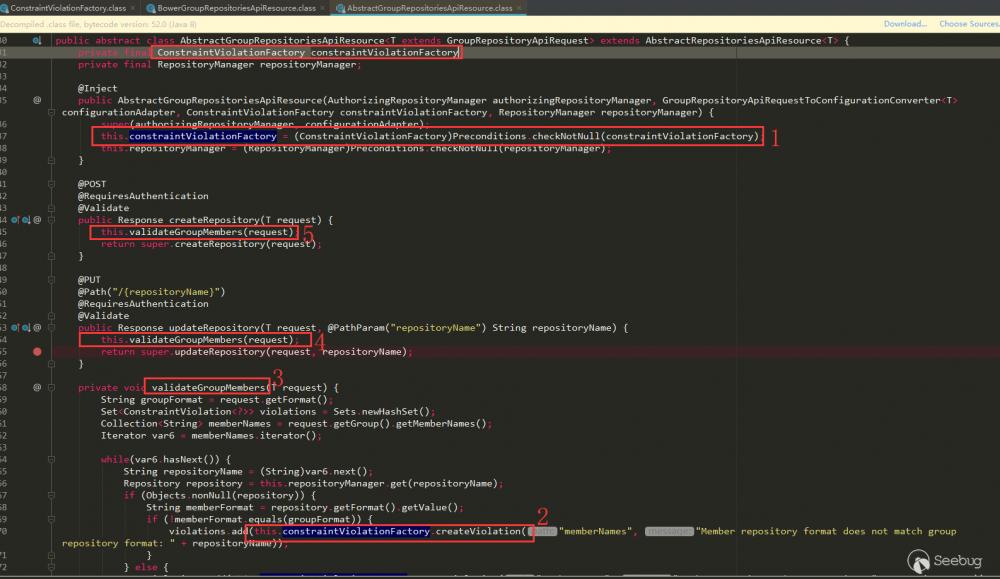The height and width of the screenshot is (579, 1000).
Task: Click Preconditions.checkNotNull(repositoryManager) call
Action: click(x=478, y=149)
